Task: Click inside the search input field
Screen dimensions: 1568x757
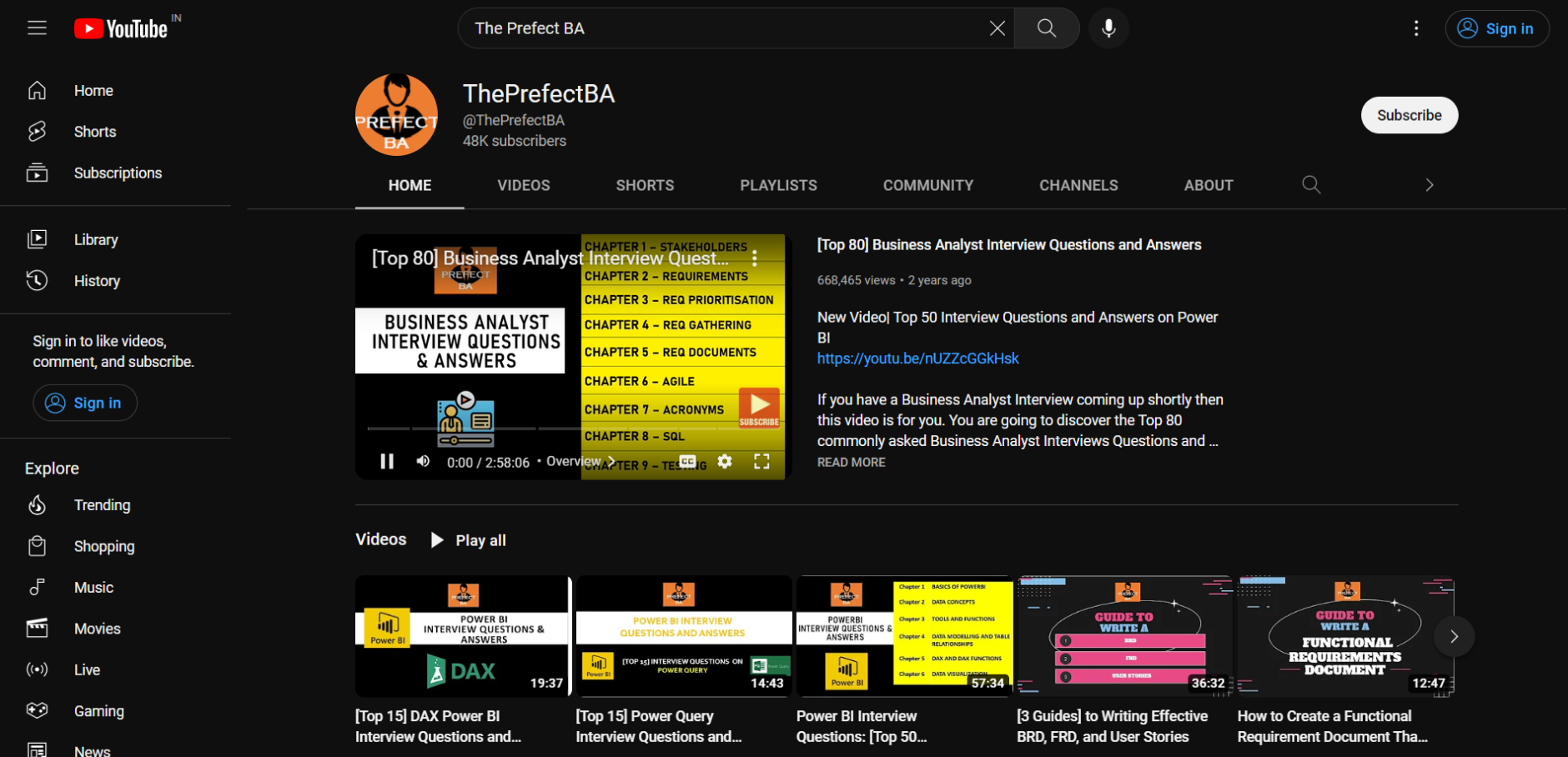Action: click(726, 28)
